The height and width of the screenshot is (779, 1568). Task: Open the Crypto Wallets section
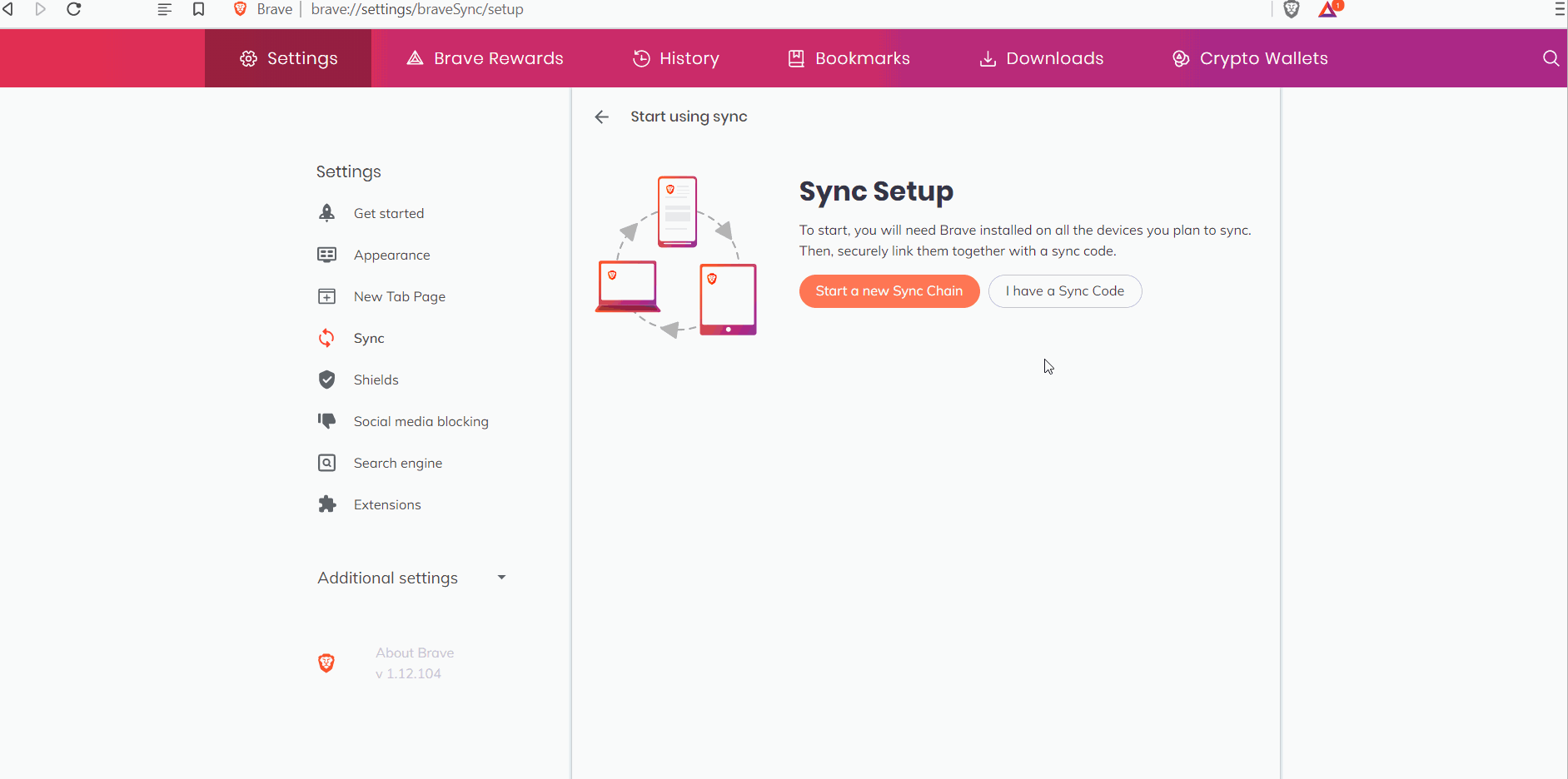point(1249,57)
